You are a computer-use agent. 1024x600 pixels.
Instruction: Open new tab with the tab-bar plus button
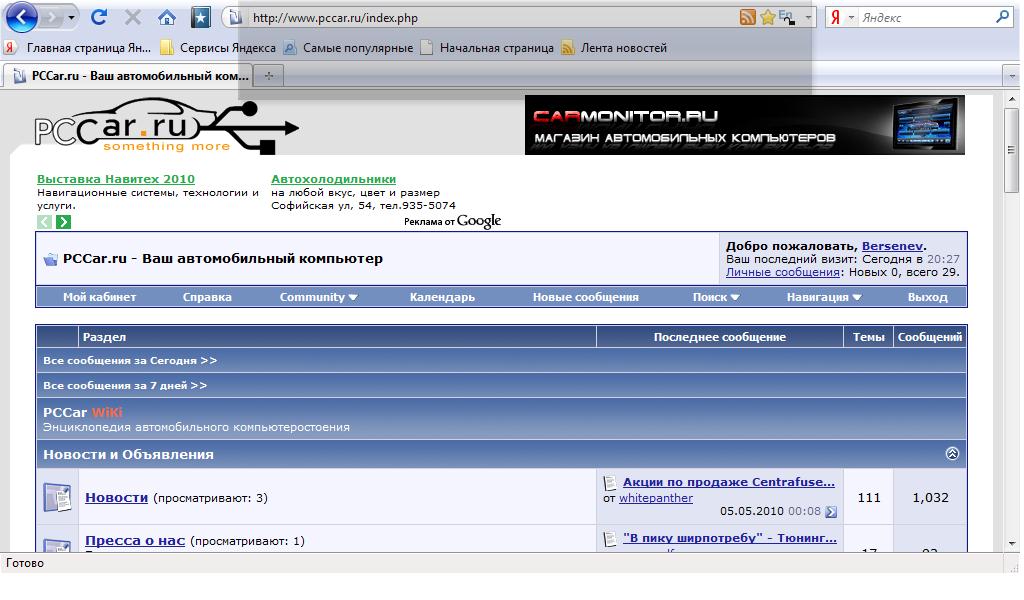pyautogui.click(x=268, y=76)
